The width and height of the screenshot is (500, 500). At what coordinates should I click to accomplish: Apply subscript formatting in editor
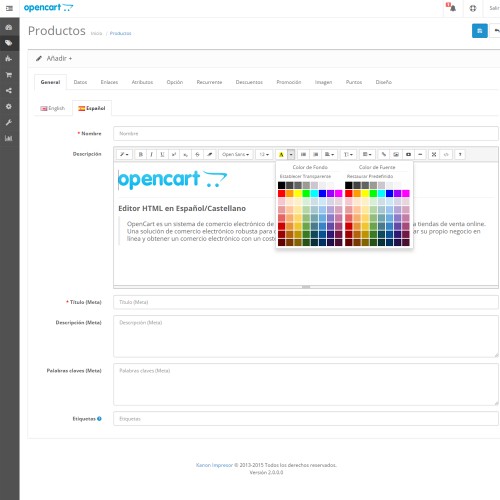click(x=185, y=154)
